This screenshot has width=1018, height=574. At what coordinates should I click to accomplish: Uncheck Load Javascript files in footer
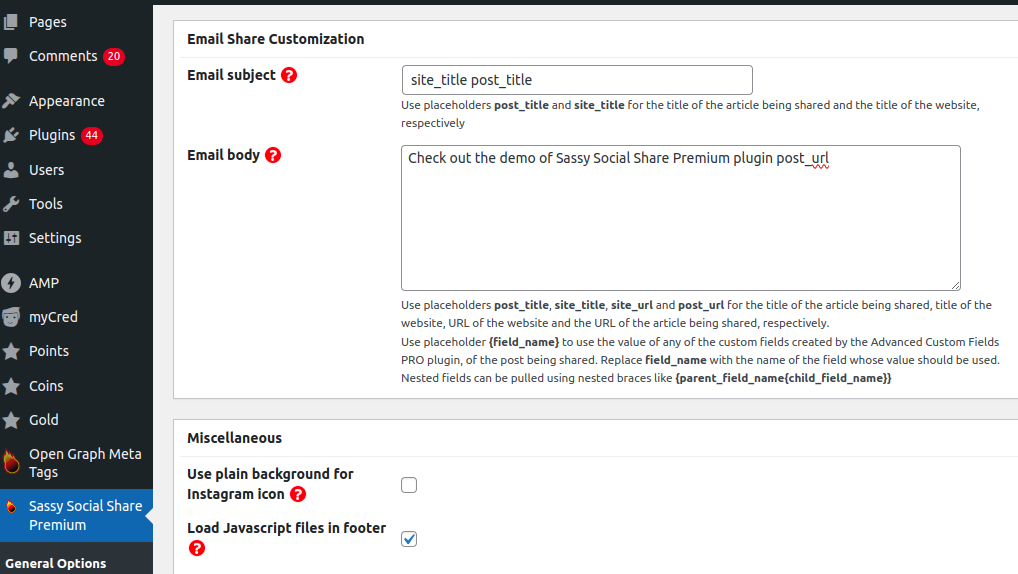(x=409, y=539)
